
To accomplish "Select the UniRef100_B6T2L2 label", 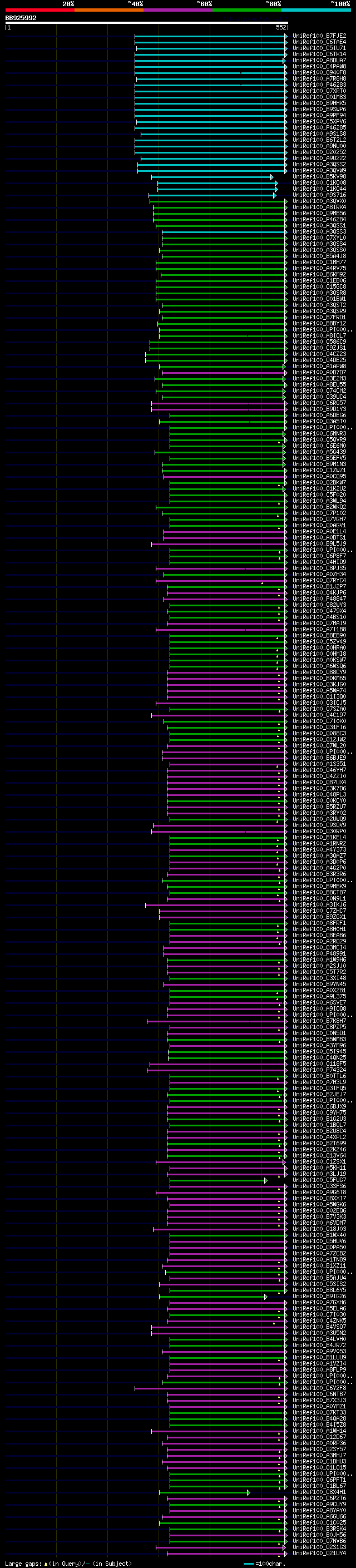I will pos(319,140).
